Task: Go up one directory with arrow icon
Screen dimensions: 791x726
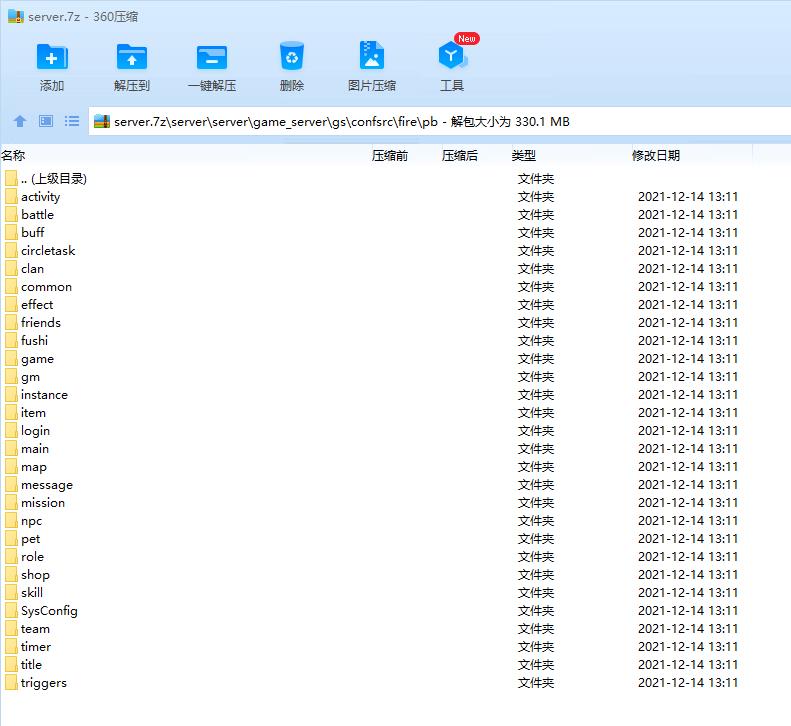Action: (x=19, y=121)
